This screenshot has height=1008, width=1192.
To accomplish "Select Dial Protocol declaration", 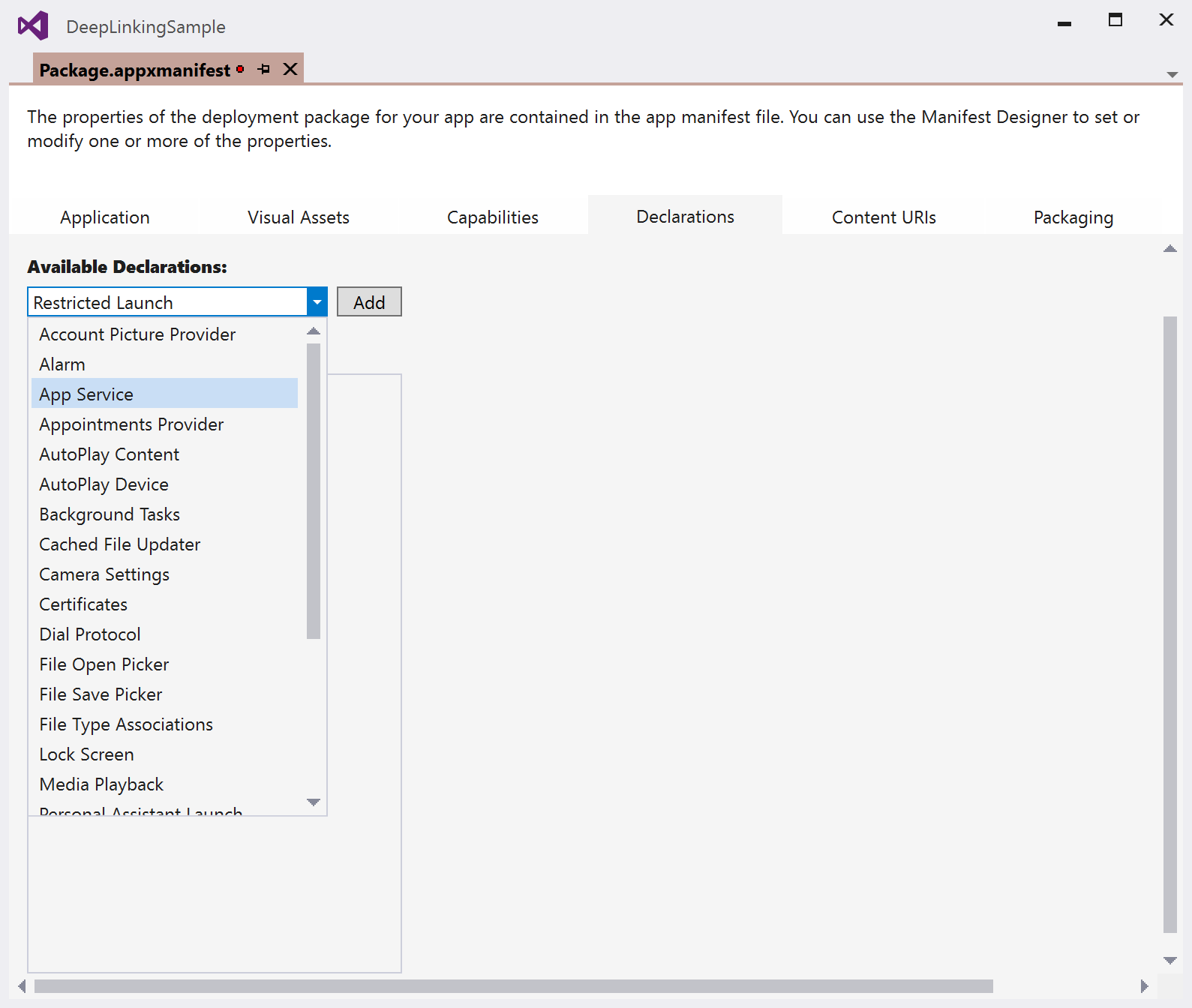I will pyautogui.click(x=165, y=634).
